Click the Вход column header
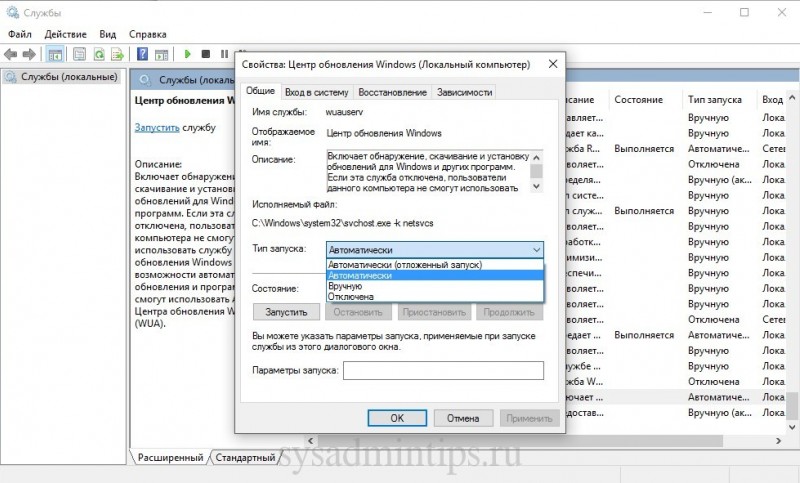The image size is (800, 483). tap(772, 100)
